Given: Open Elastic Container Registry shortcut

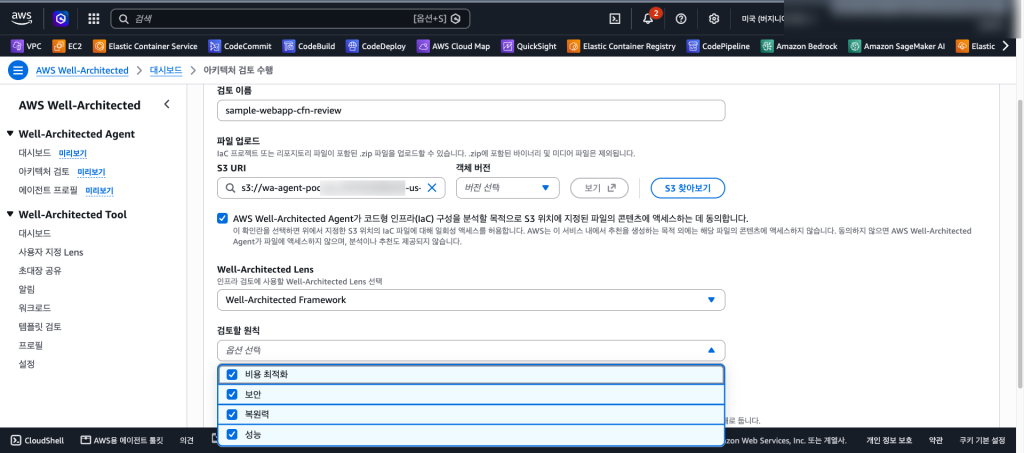Looking at the screenshot, I should [x=621, y=46].
